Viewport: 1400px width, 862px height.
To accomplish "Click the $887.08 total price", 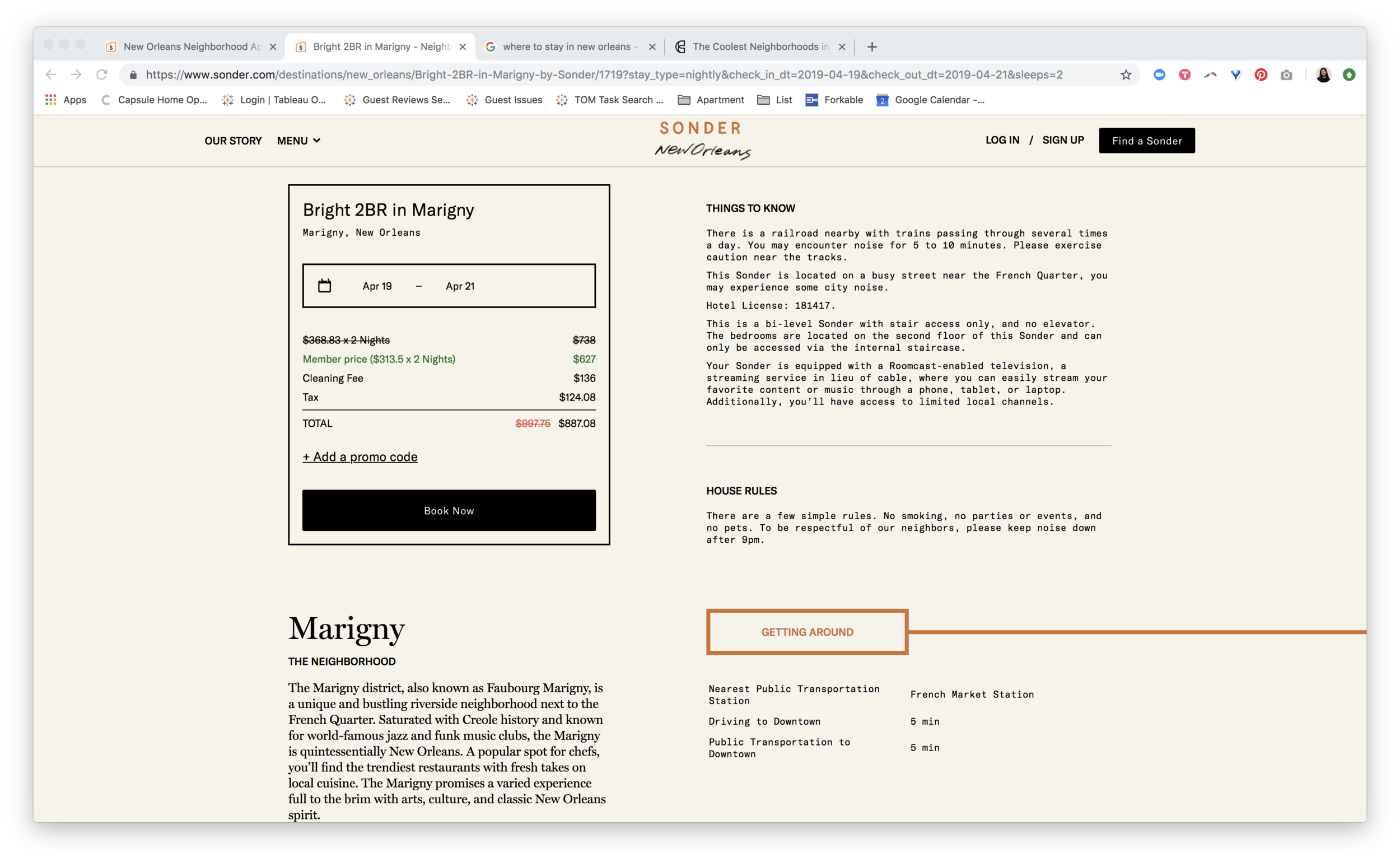I will point(577,423).
